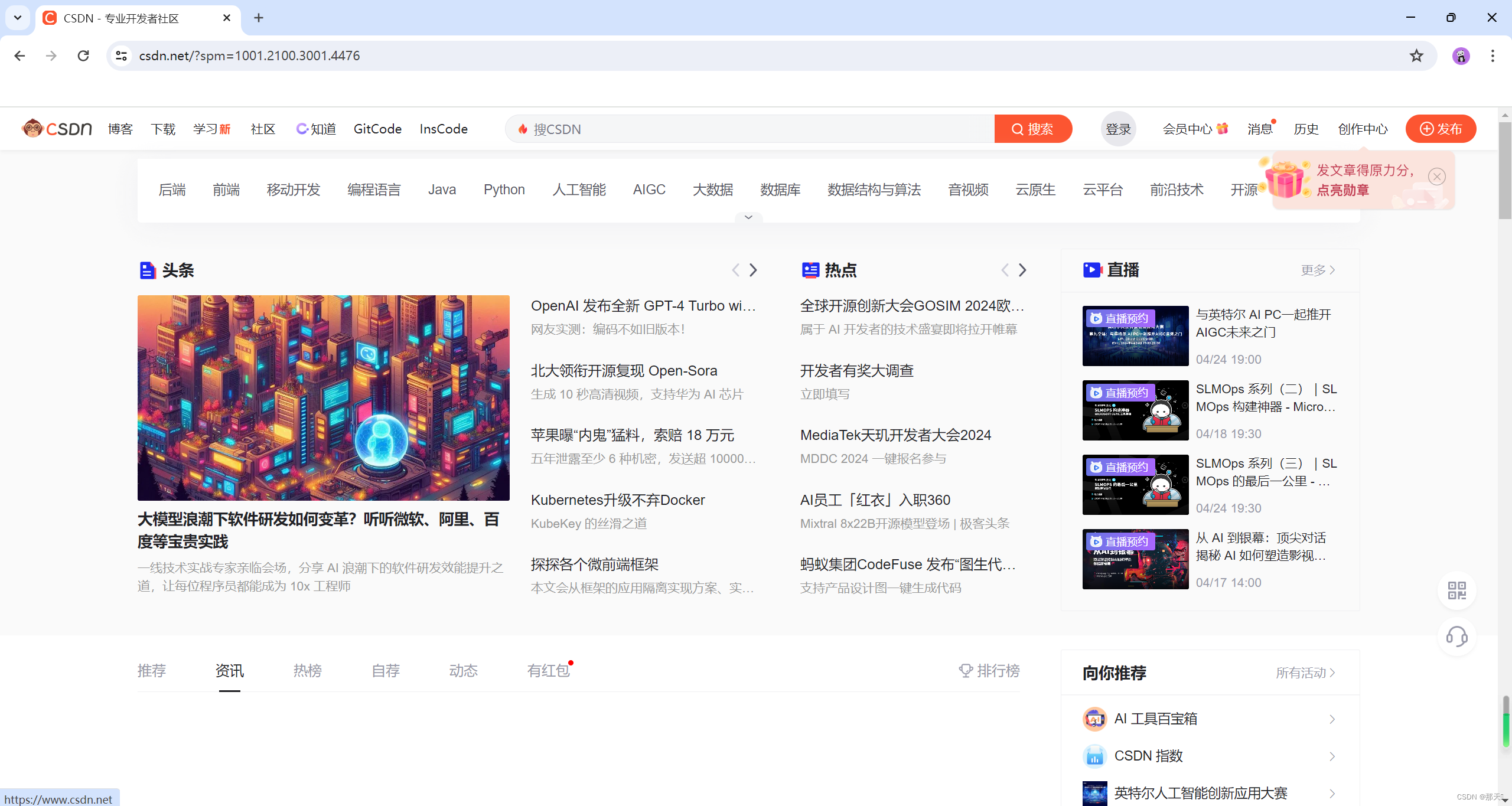Open a new browser tab

pos(259,18)
